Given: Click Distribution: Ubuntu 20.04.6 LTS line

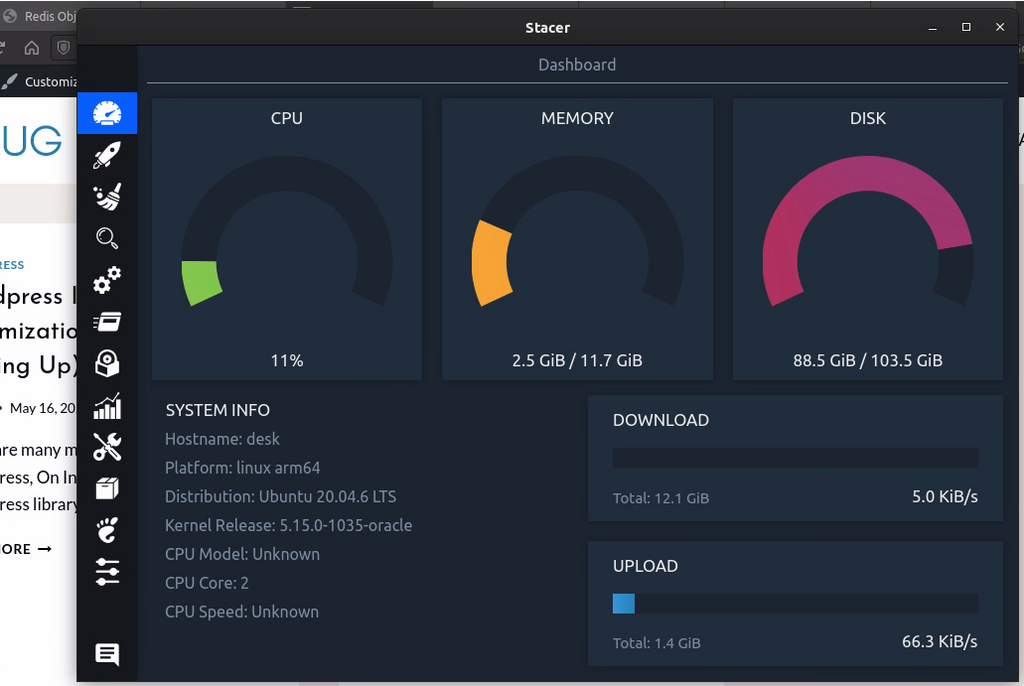Looking at the screenshot, I should point(280,497).
